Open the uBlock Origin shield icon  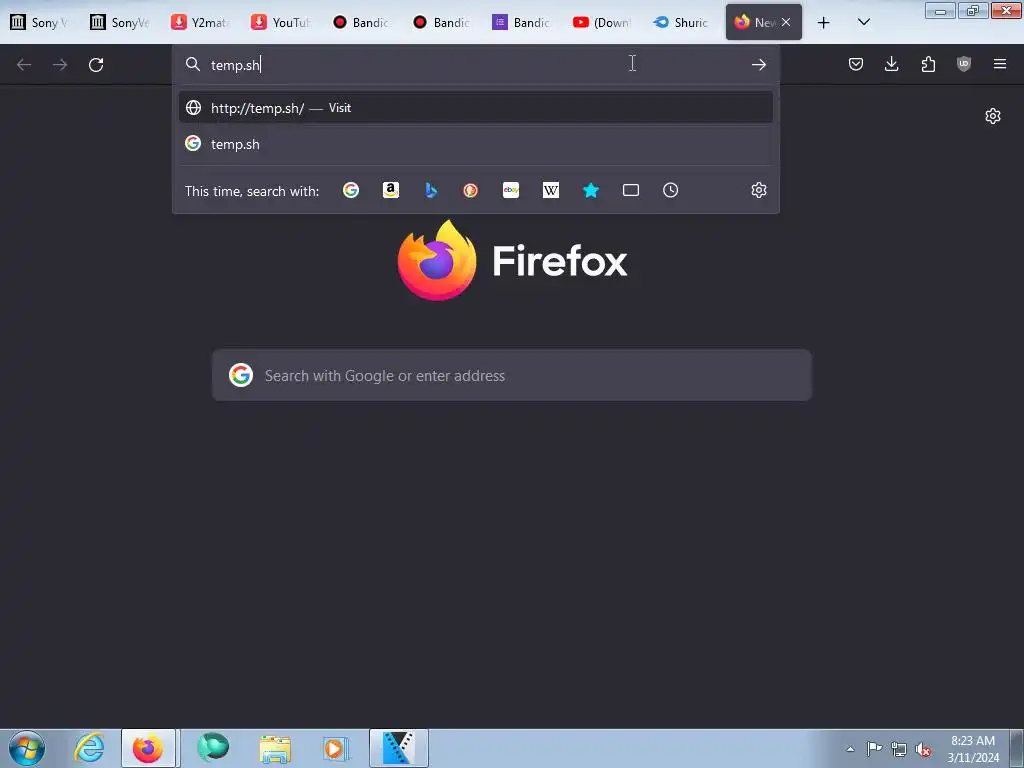click(x=963, y=64)
